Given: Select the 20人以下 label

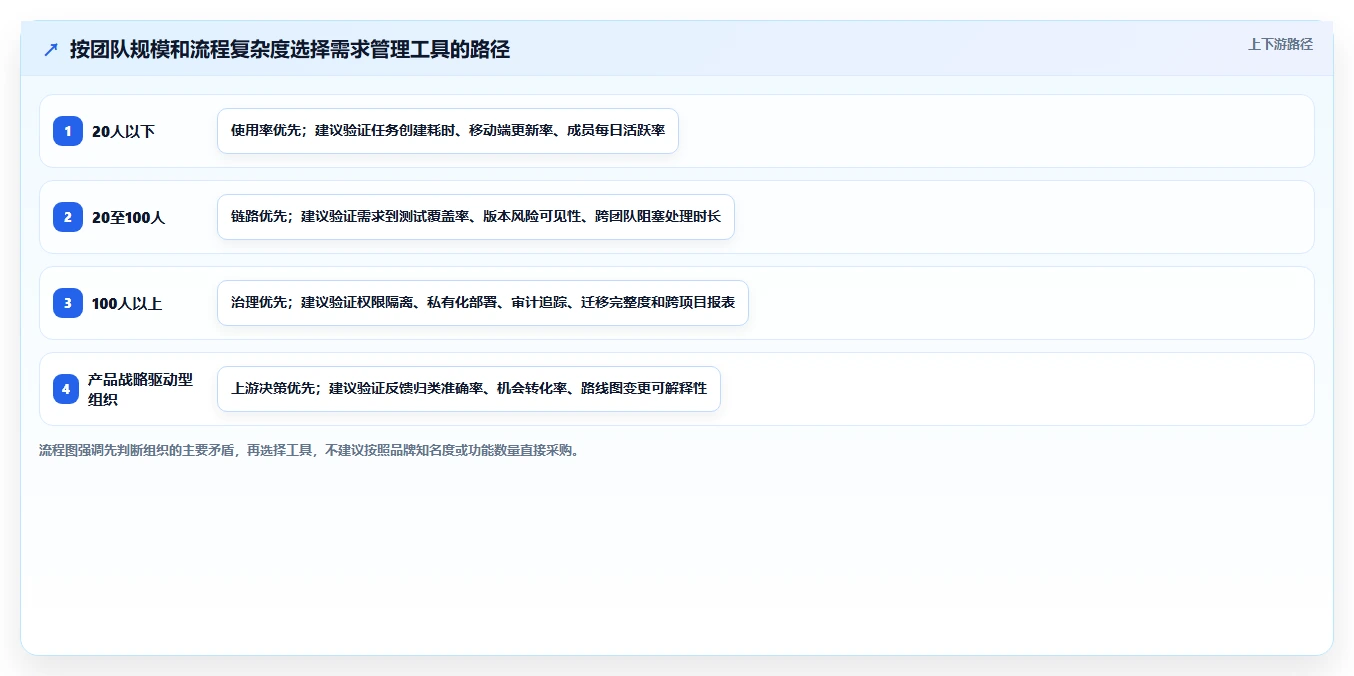Looking at the screenshot, I should (x=123, y=131).
